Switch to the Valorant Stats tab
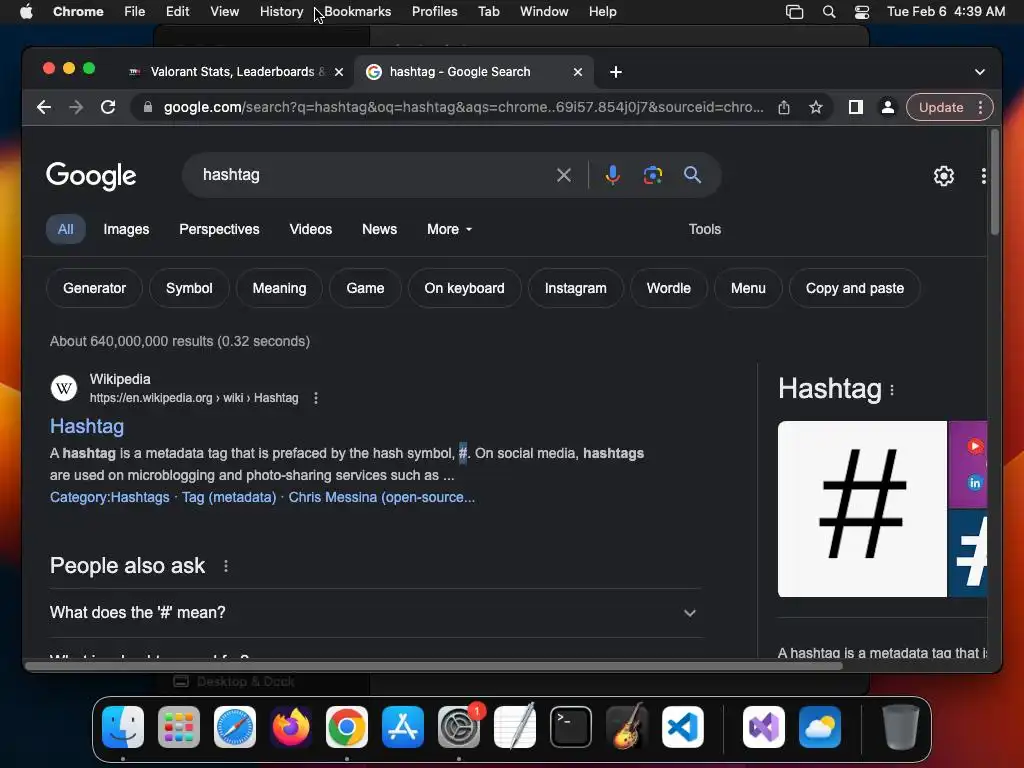The height and width of the screenshot is (768, 1024). (x=232, y=72)
